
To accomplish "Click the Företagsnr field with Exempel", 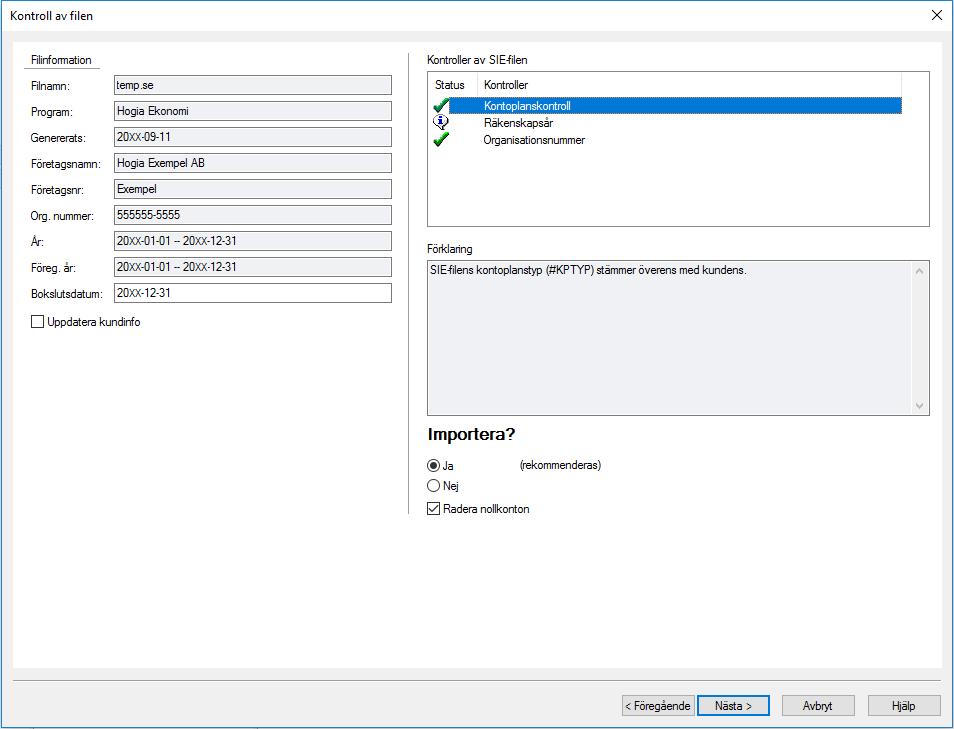I will pyautogui.click(x=253, y=189).
